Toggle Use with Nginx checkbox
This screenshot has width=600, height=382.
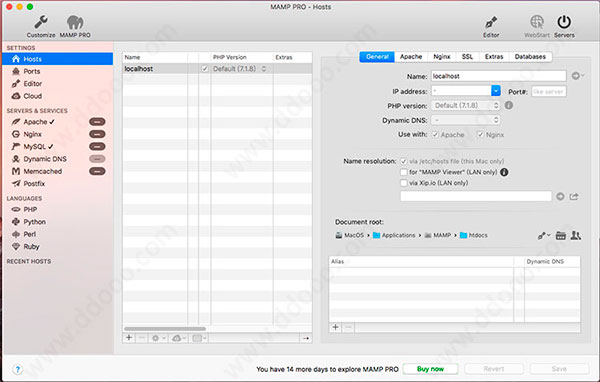480,135
